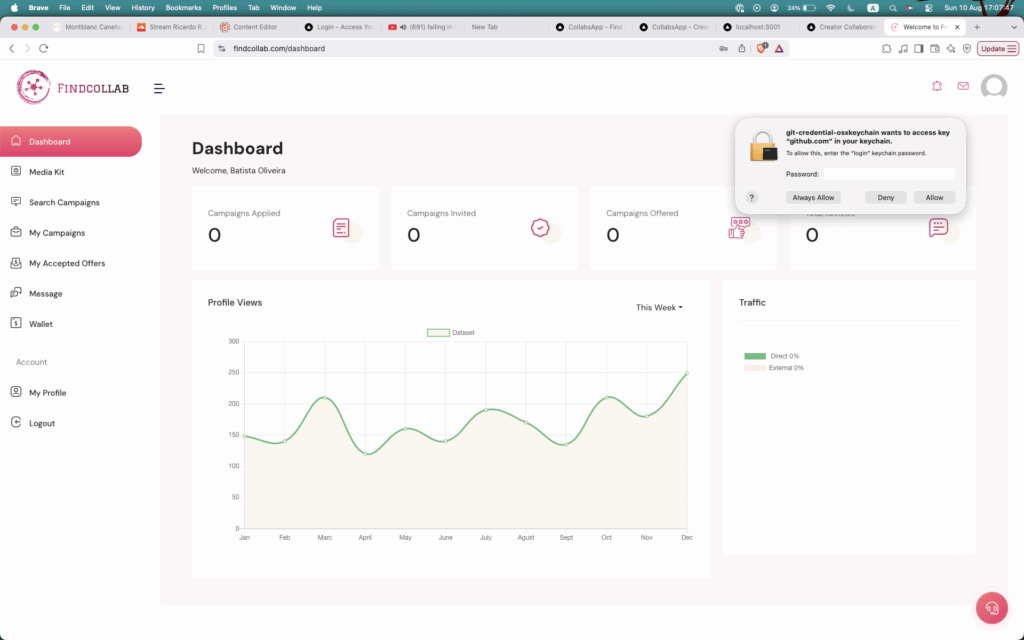The width and height of the screenshot is (1024, 640).
Task: Open the Bookmarks menu in menu bar
Action: (183, 7)
